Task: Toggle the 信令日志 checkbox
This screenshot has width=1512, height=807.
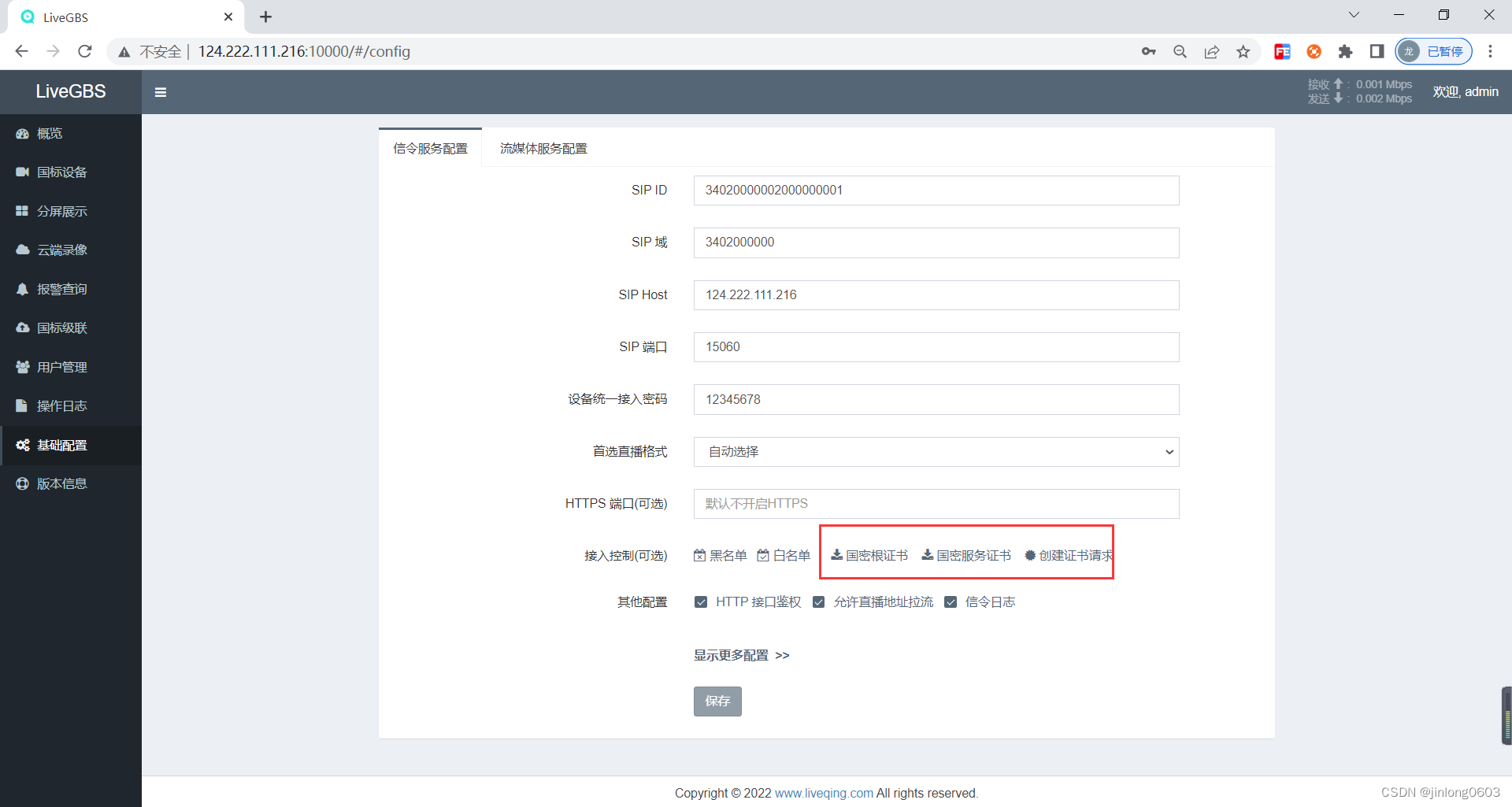Action: point(951,602)
